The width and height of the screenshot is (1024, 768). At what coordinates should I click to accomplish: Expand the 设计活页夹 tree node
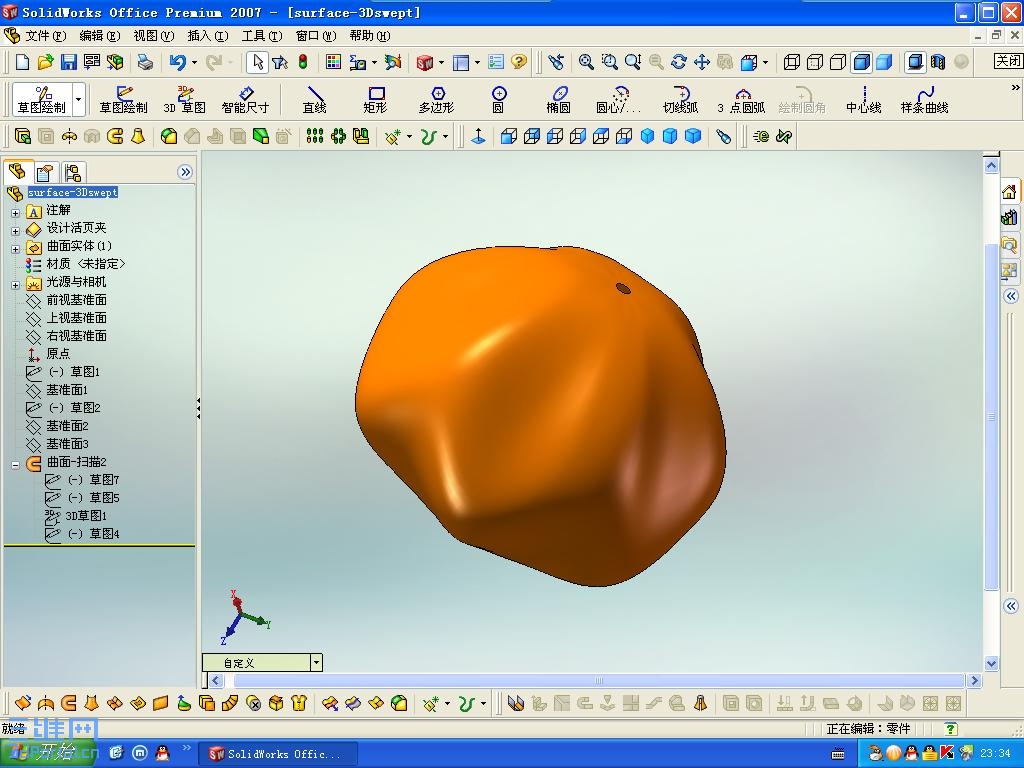pyautogui.click(x=16, y=231)
